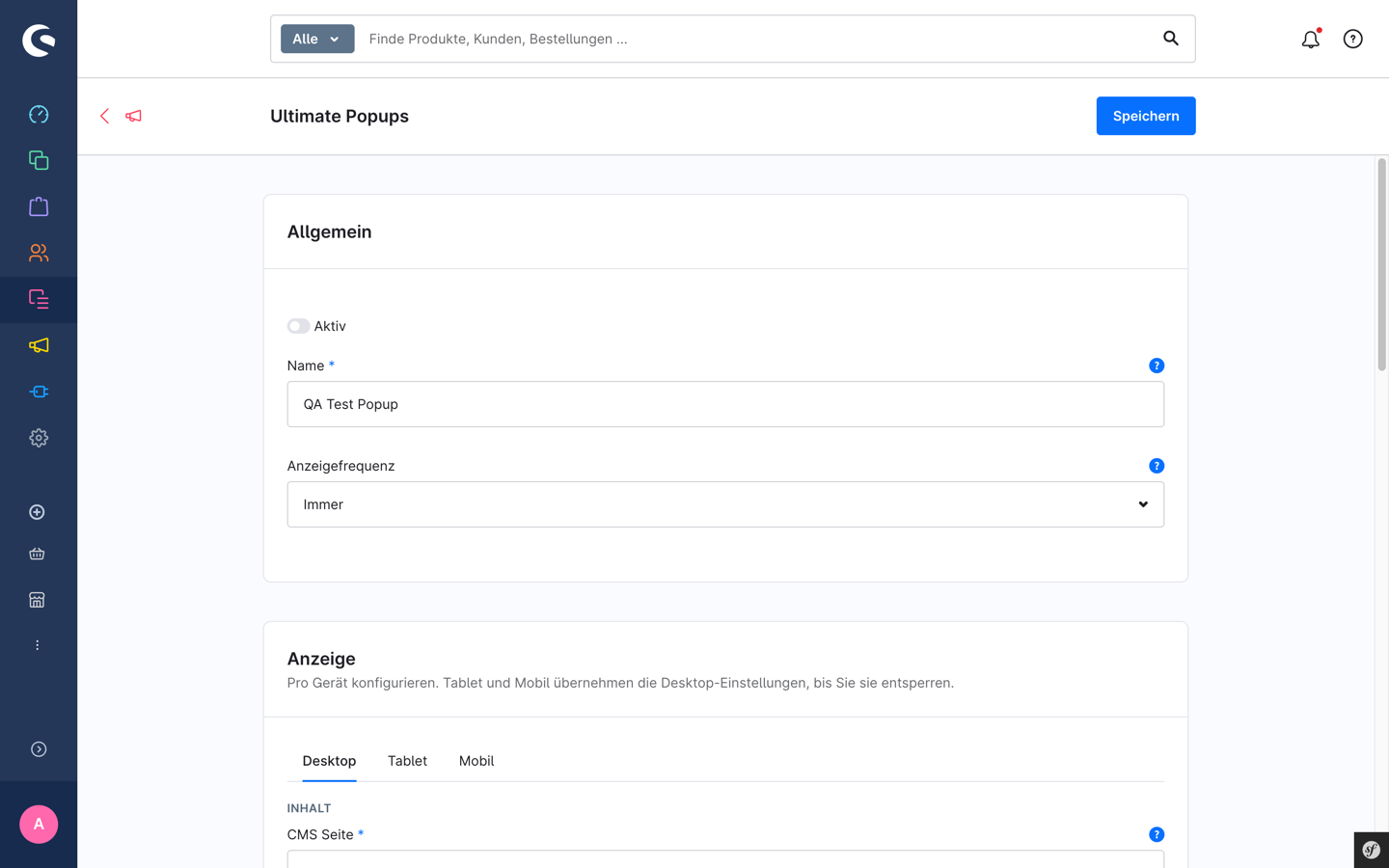Click the Anzeige card heading
1389x868 pixels.
coord(321,659)
